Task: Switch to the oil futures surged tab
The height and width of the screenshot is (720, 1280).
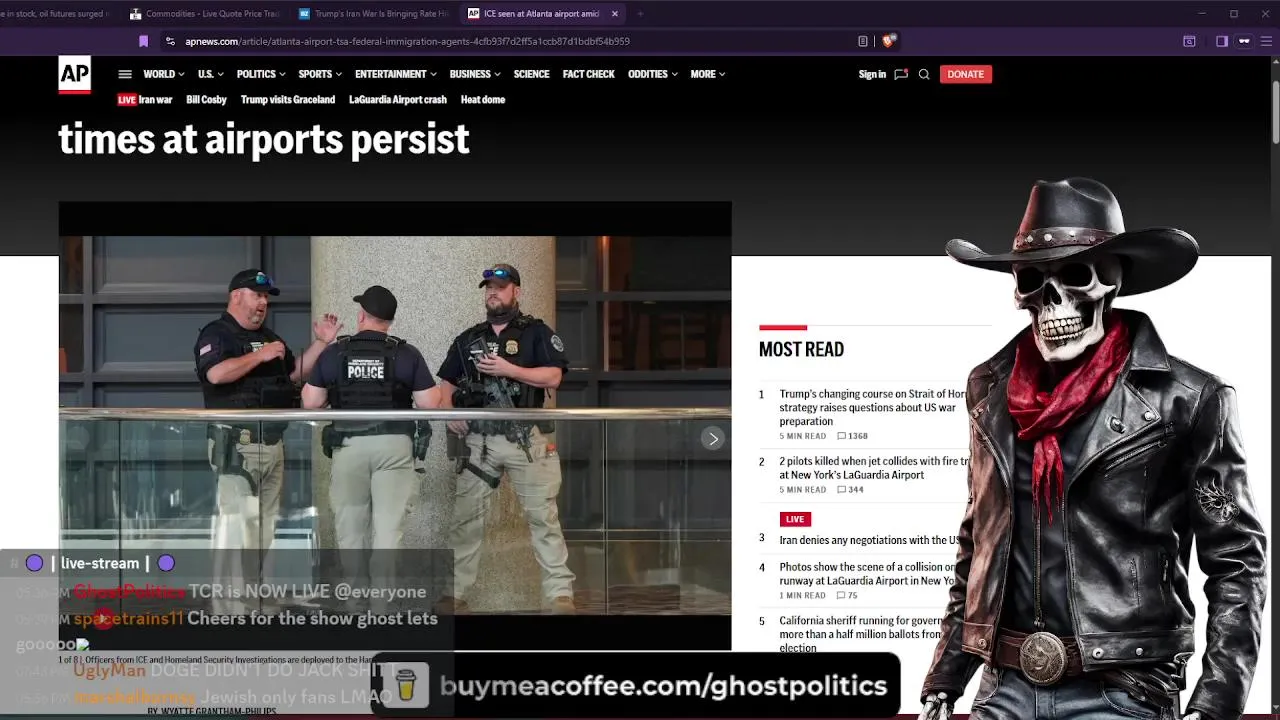Action: [55, 14]
